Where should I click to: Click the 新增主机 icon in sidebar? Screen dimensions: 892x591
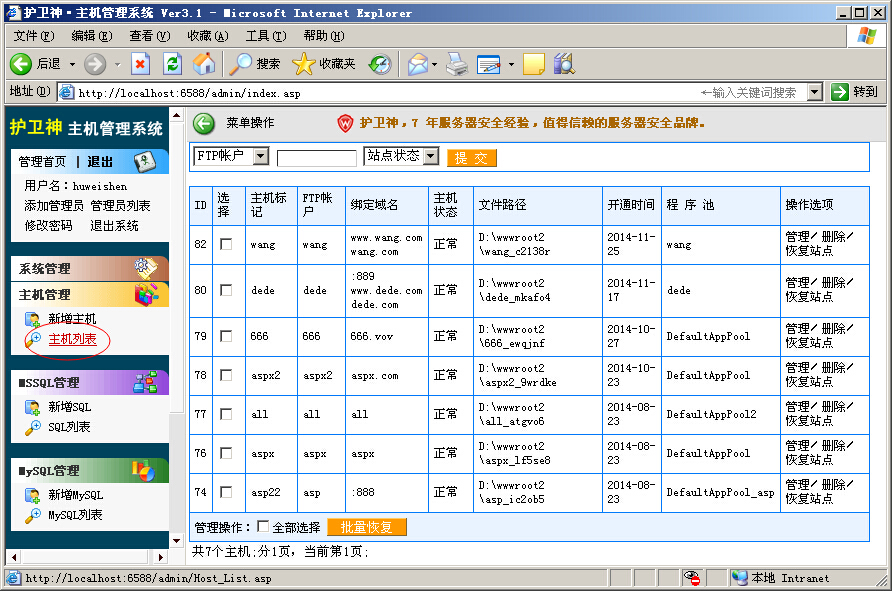(x=32, y=319)
